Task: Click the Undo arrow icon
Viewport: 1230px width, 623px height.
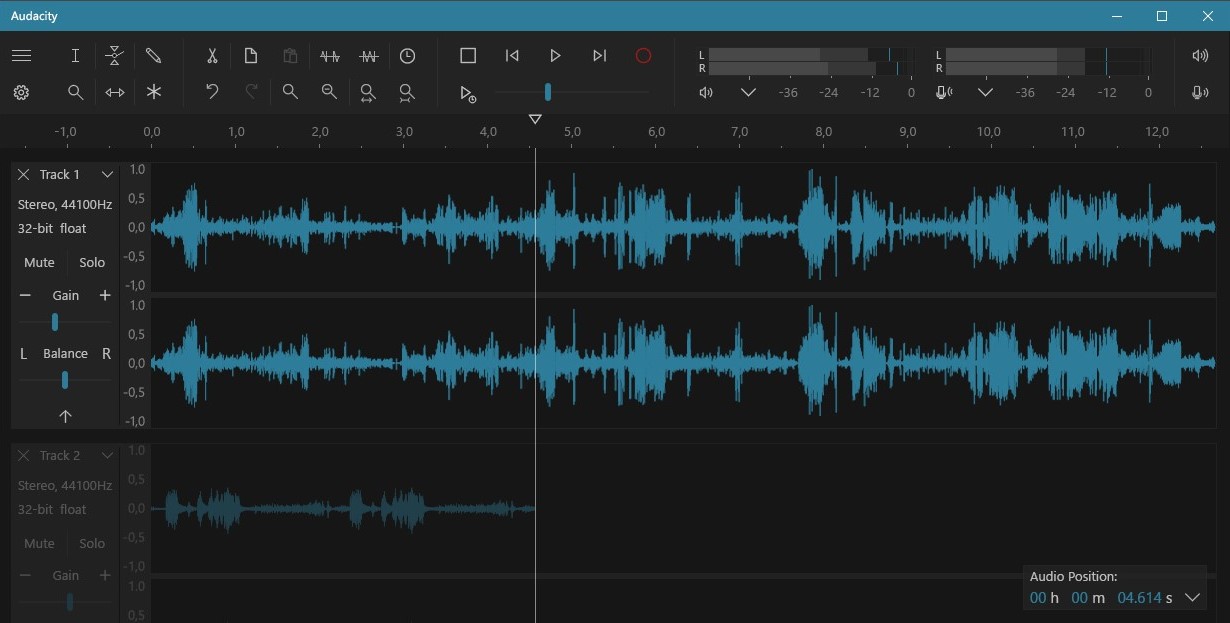Action: (212, 92)
